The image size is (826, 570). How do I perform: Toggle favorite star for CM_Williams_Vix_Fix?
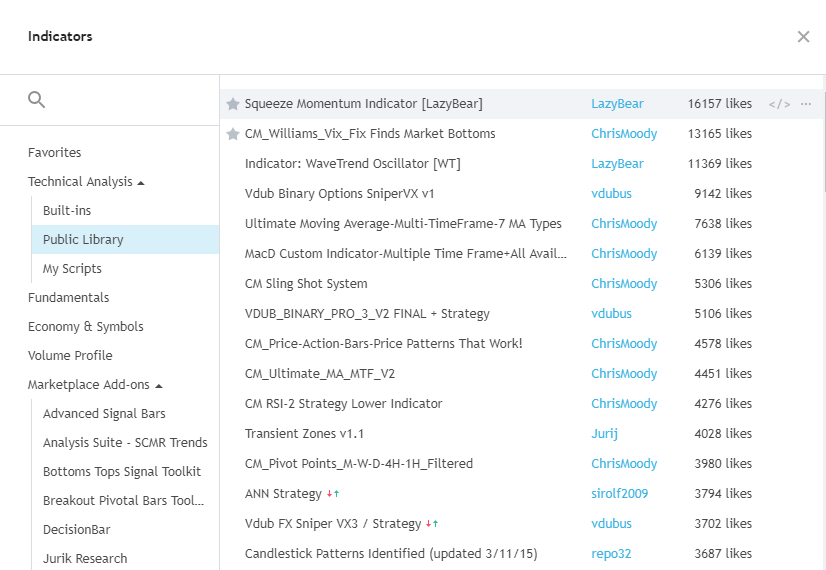tap(233, 134)
